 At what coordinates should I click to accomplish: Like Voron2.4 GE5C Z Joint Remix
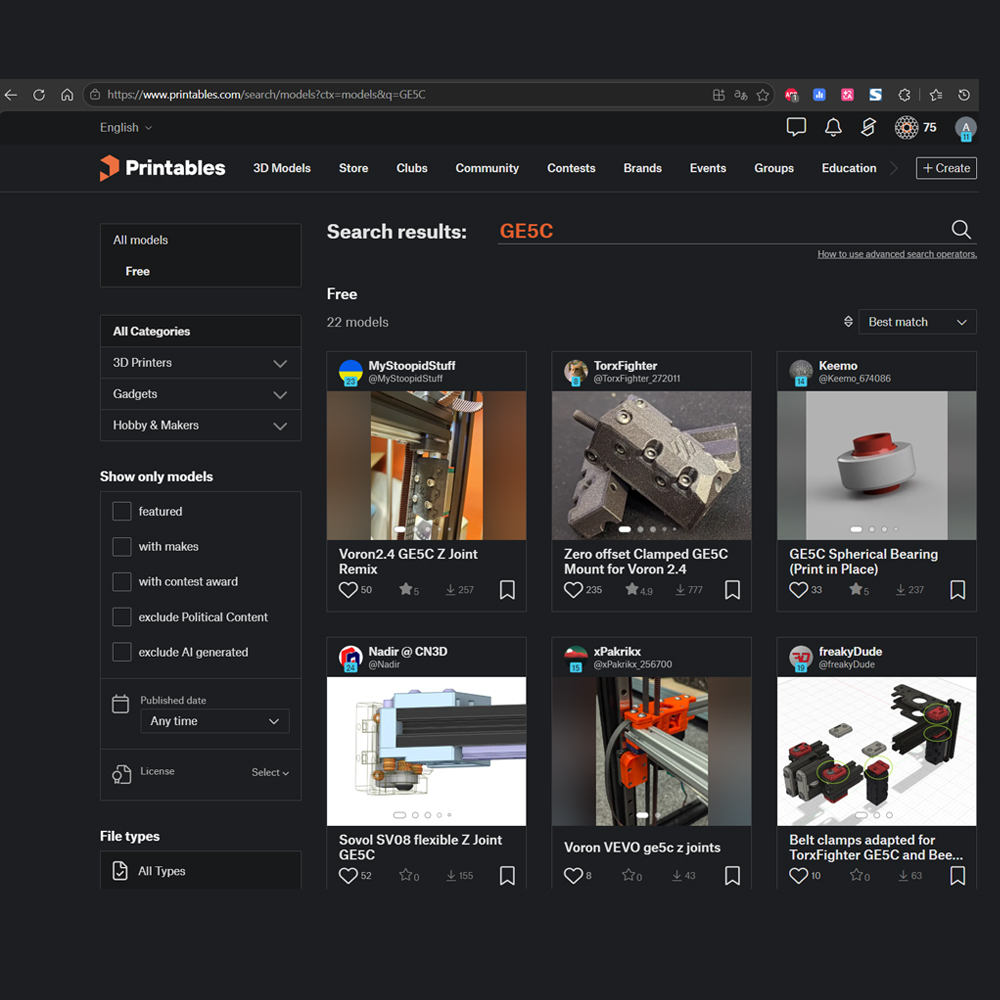348,590
